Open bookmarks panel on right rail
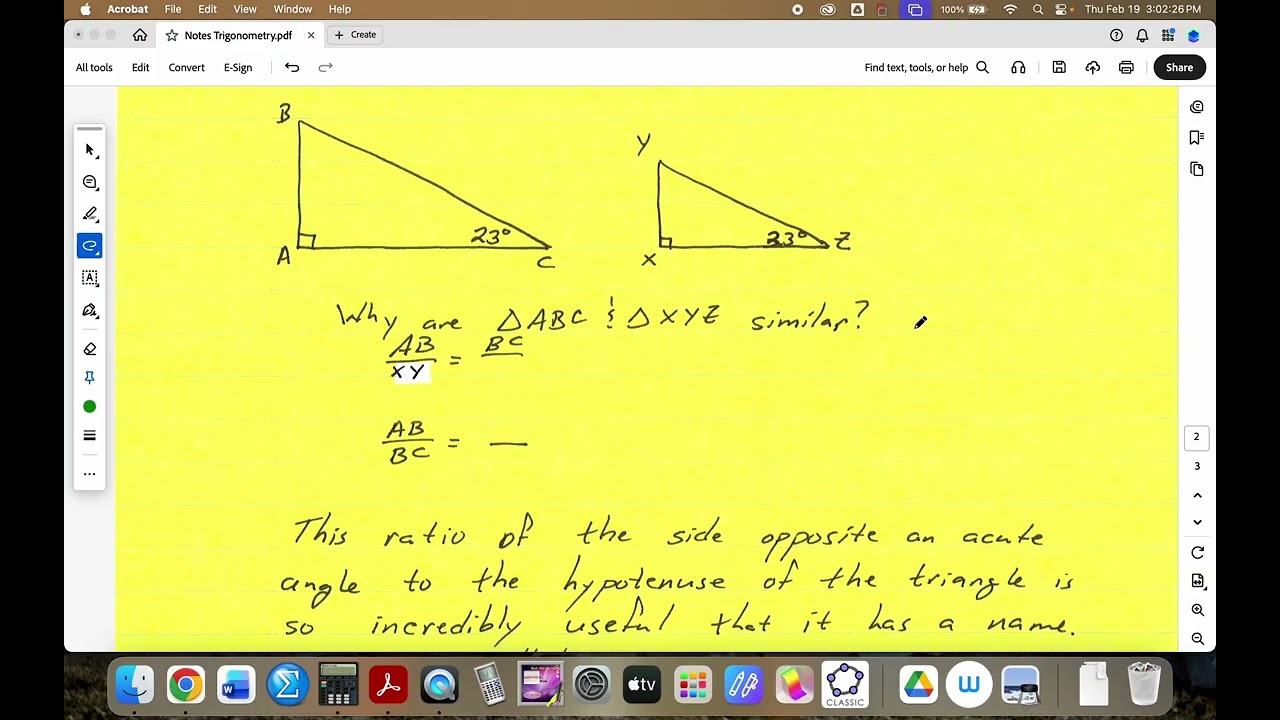The height and width of the screenshot is (720, 1280). [1197, 137]
